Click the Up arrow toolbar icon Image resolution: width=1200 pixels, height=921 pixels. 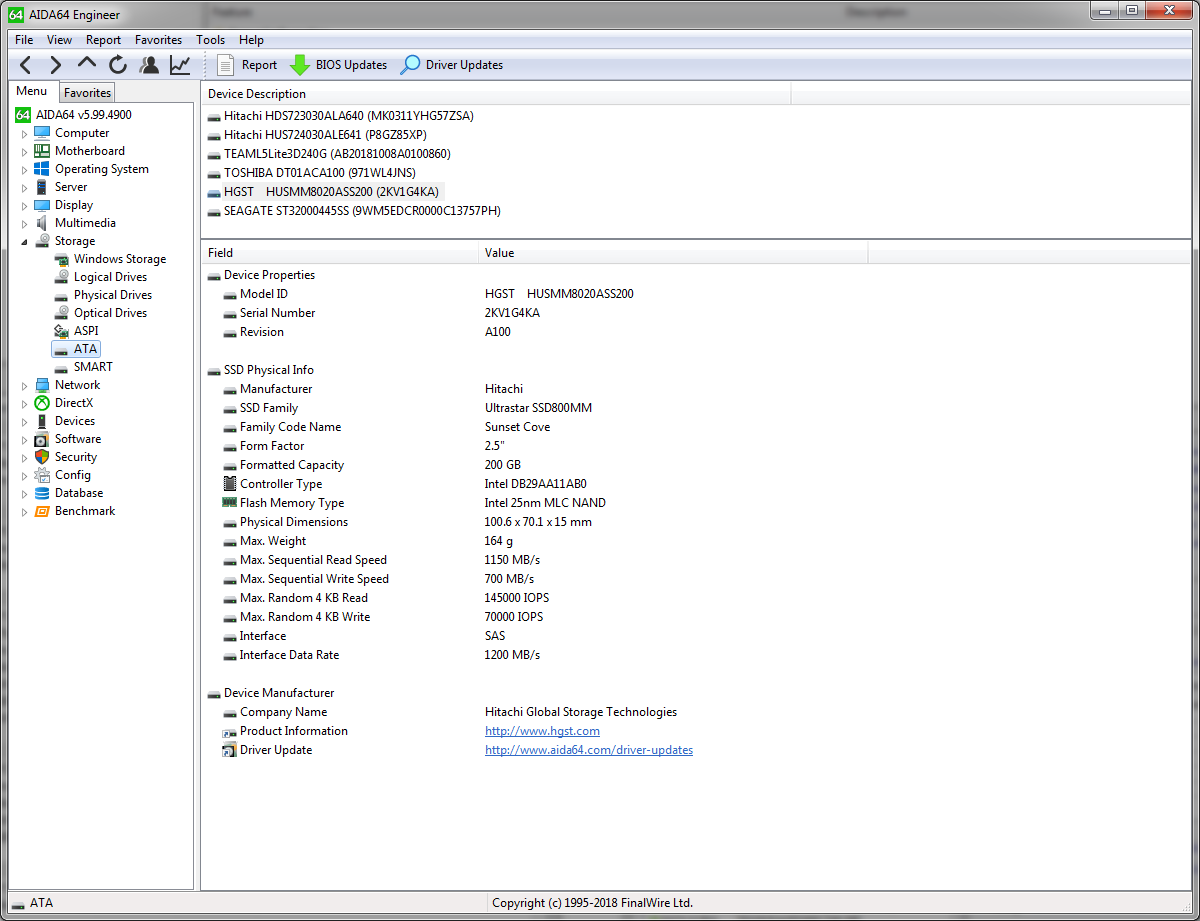click(x=87, y=63)
